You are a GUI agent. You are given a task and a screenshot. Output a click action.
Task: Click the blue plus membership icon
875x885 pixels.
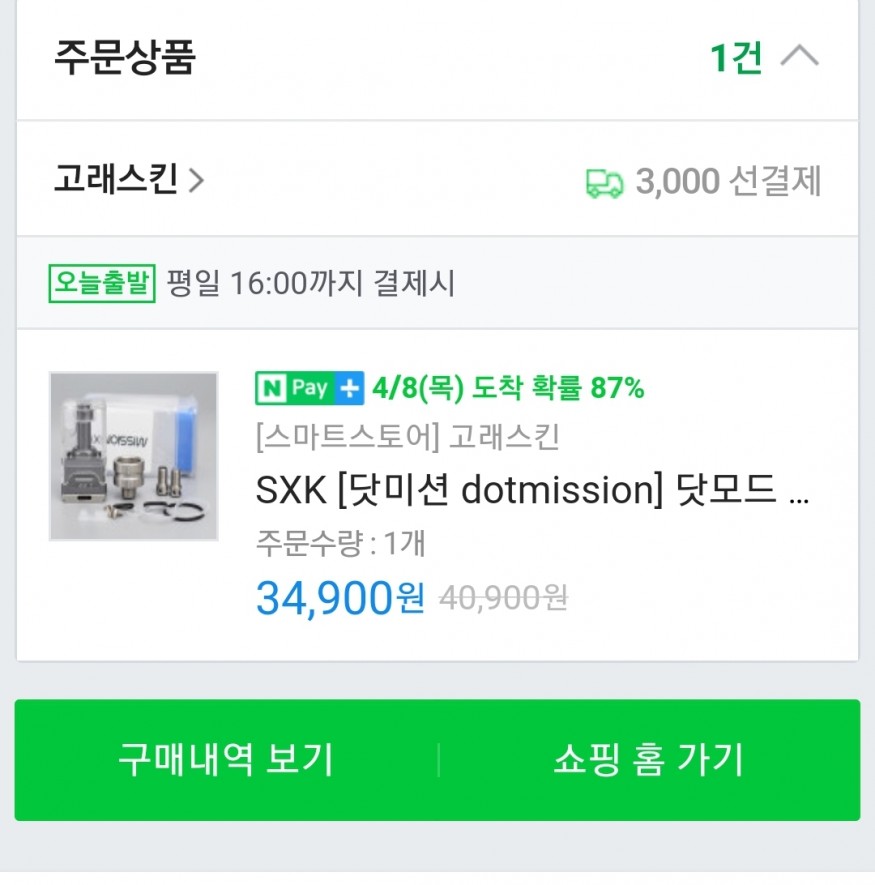coord(349,388)
